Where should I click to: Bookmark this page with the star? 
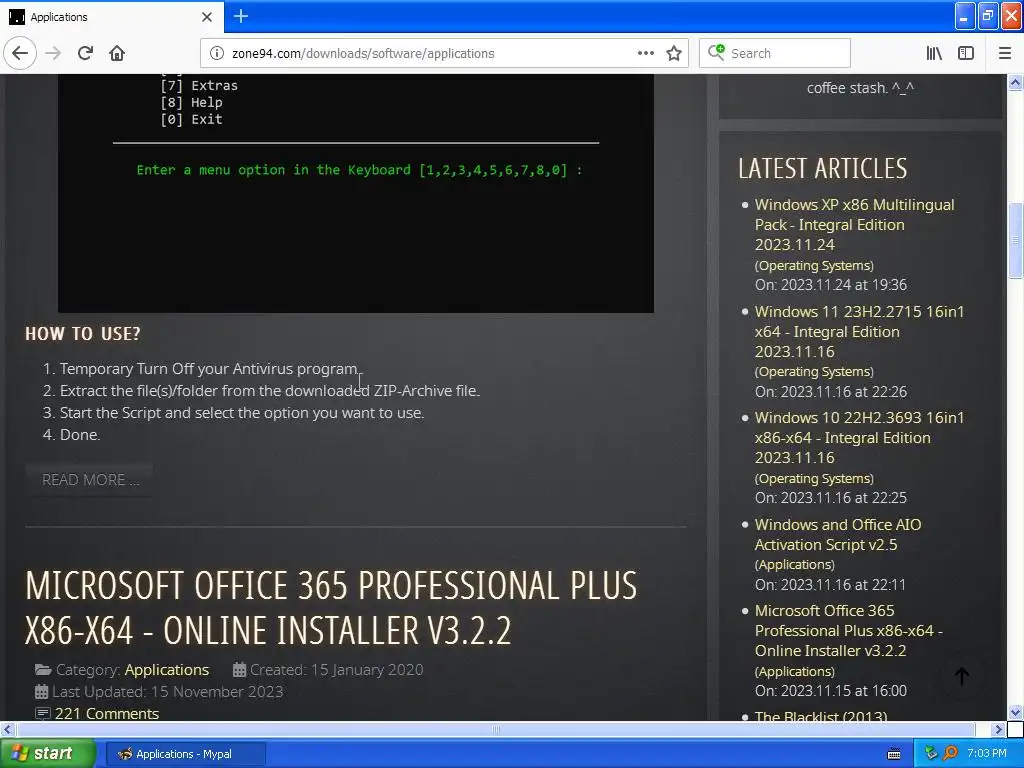(674, 53)
